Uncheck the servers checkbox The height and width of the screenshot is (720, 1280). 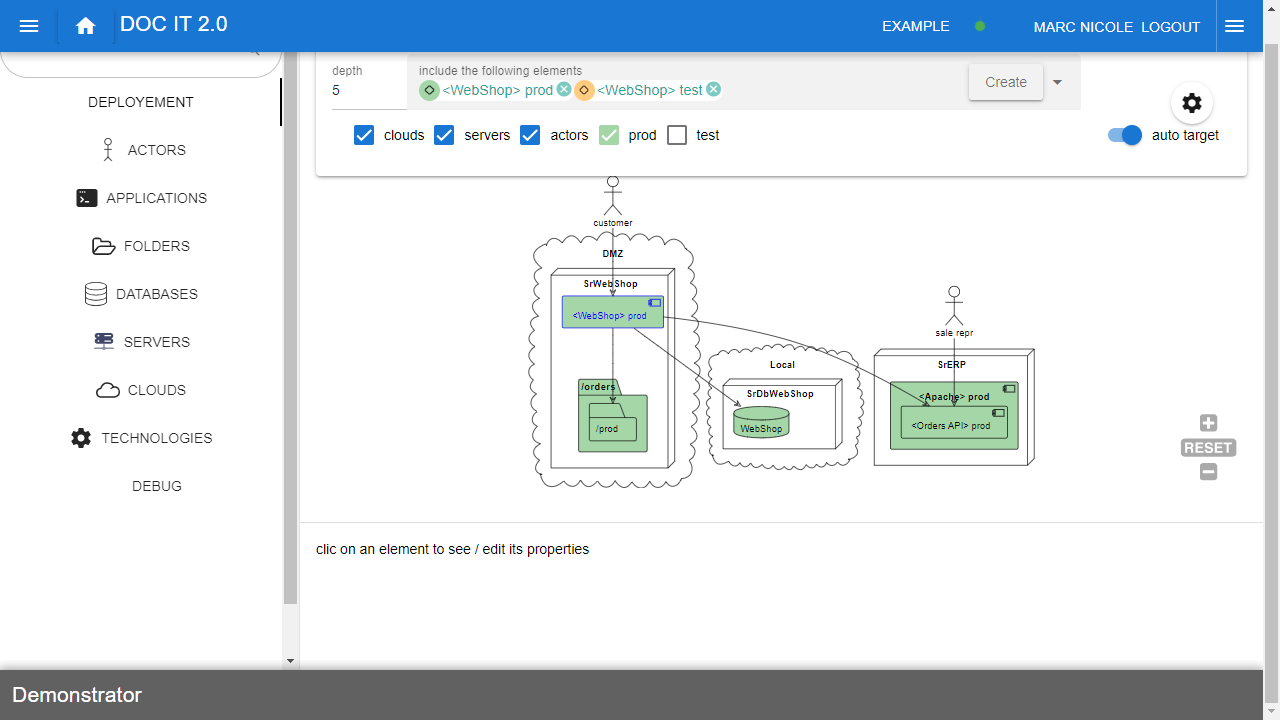point(444,135)
